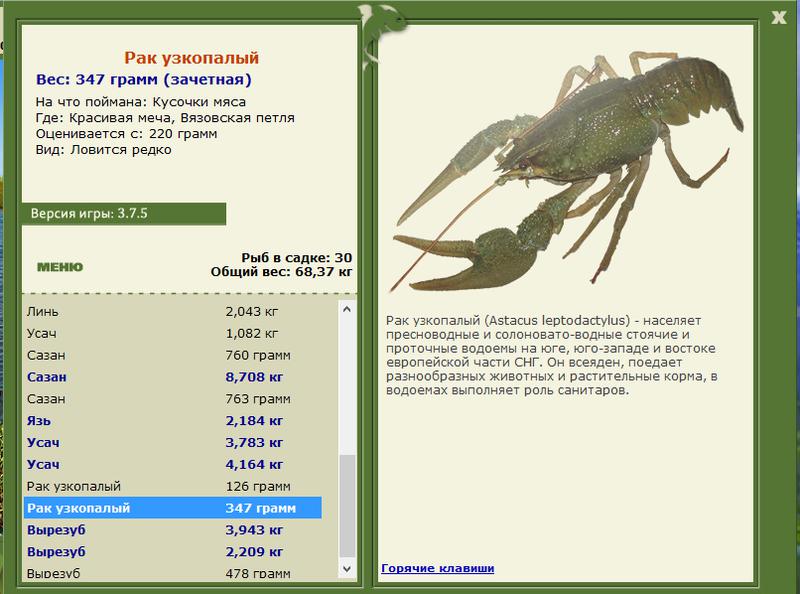Open the Горячие клавиши link
This screenshot has width=800, height=594.
point(437,568)
